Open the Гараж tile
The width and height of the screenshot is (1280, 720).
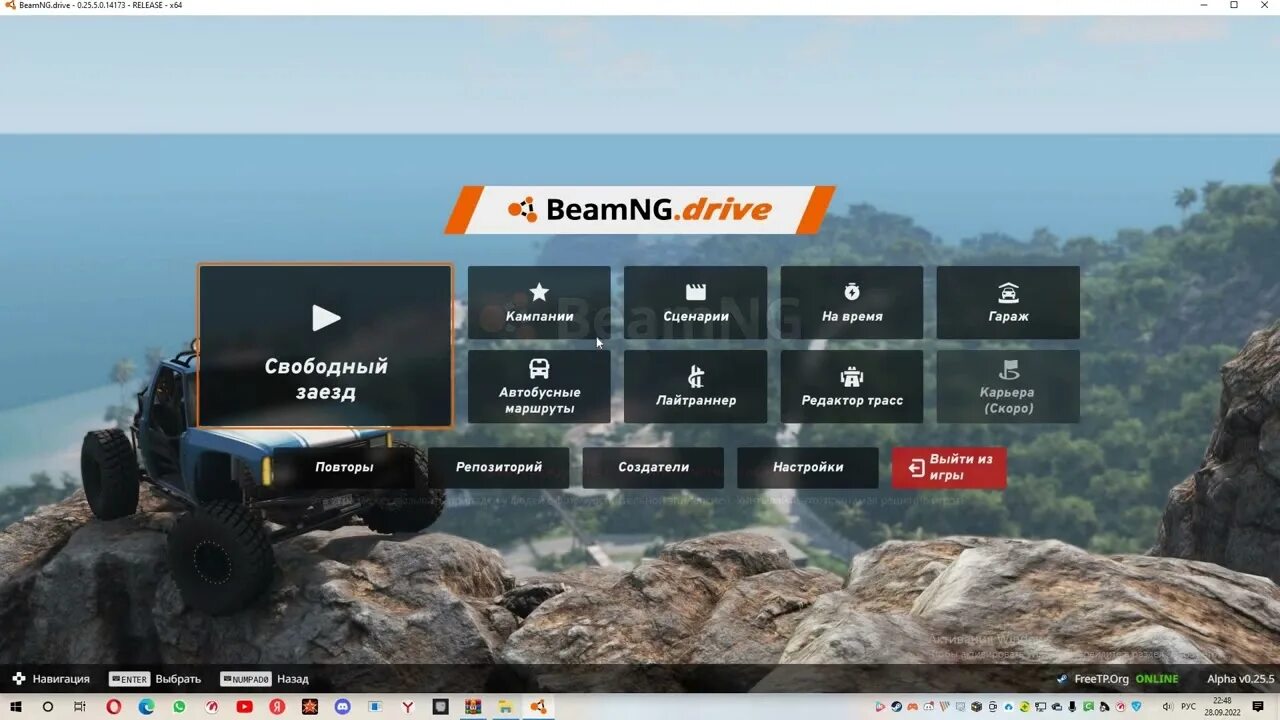tap(1008, 303)
